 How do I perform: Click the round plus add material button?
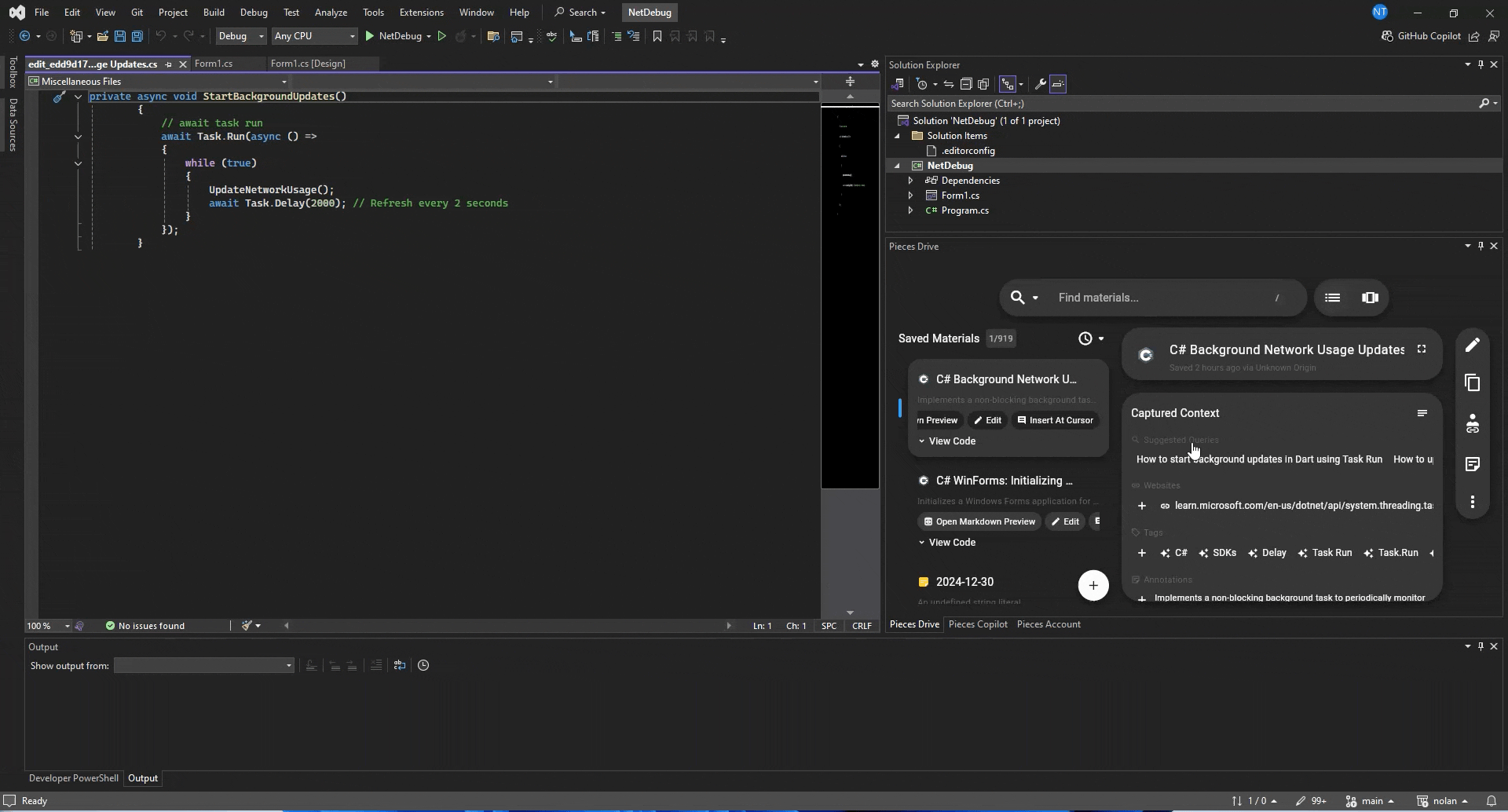[1093, 585]
